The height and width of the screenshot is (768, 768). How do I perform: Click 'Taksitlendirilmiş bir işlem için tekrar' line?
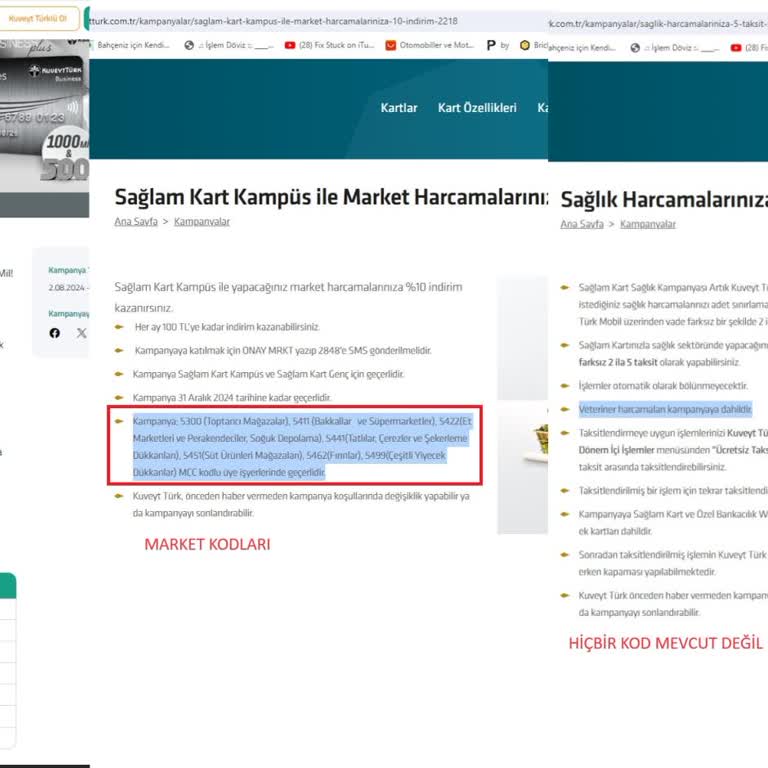point(673,490)
